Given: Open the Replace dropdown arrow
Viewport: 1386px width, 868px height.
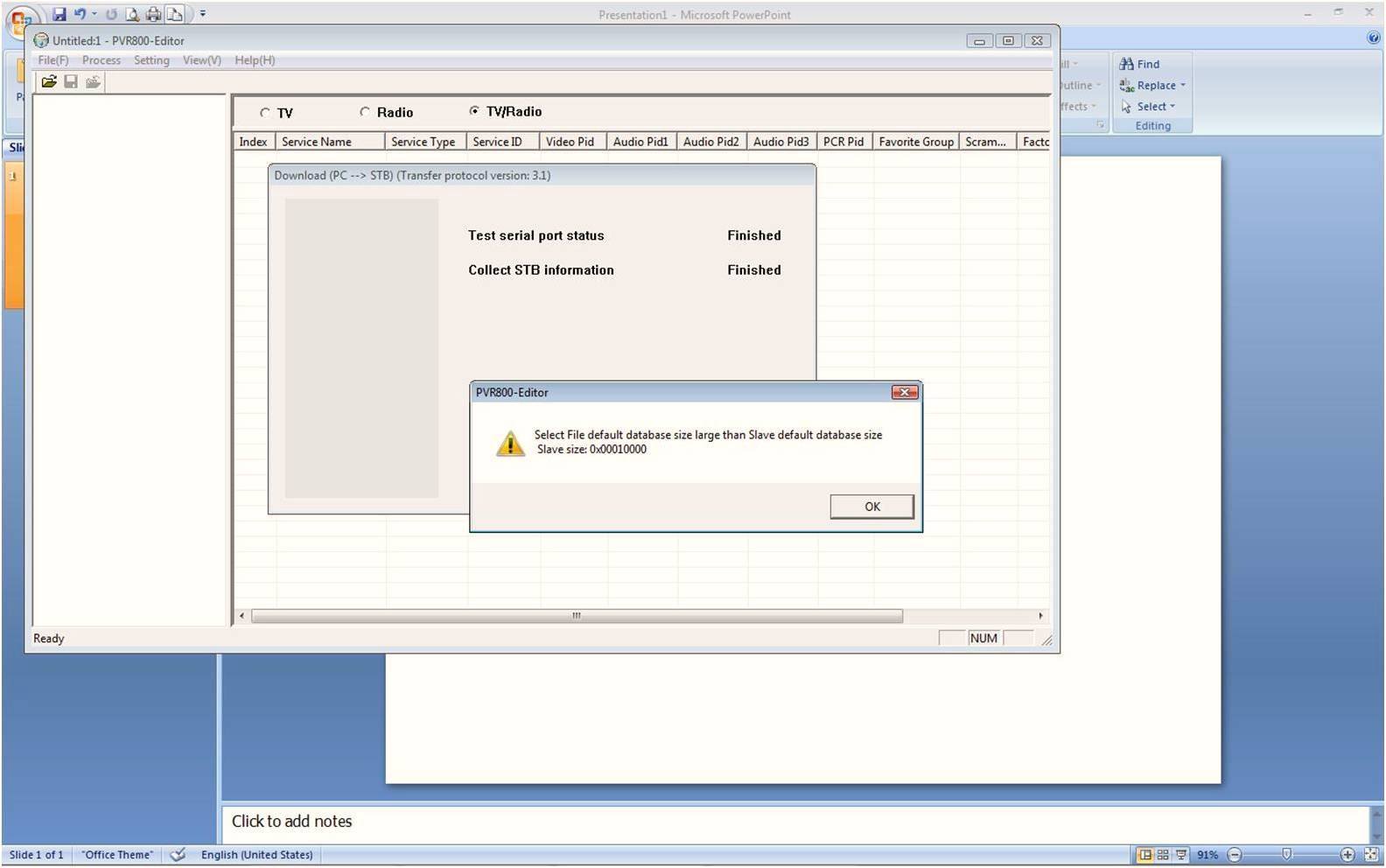Looking at the screenshot, I should pos(1183,86).
